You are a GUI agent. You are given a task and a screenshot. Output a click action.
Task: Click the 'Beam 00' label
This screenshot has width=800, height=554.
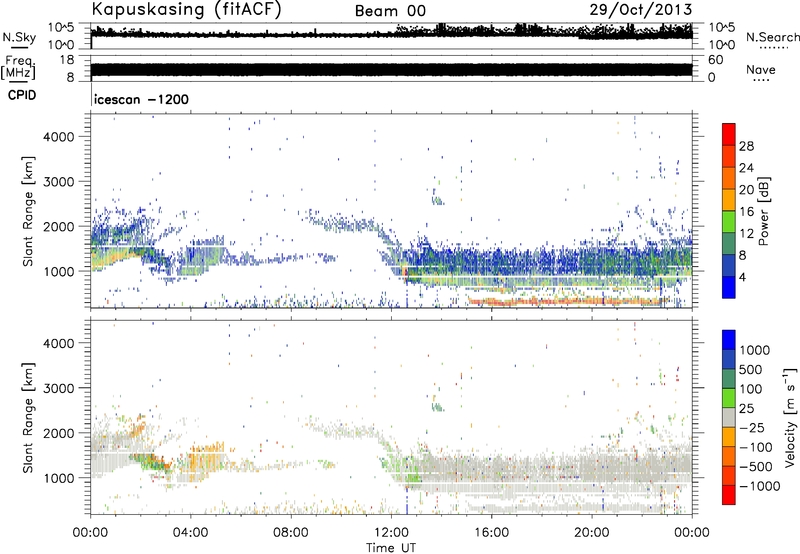[x=390, y=11]
